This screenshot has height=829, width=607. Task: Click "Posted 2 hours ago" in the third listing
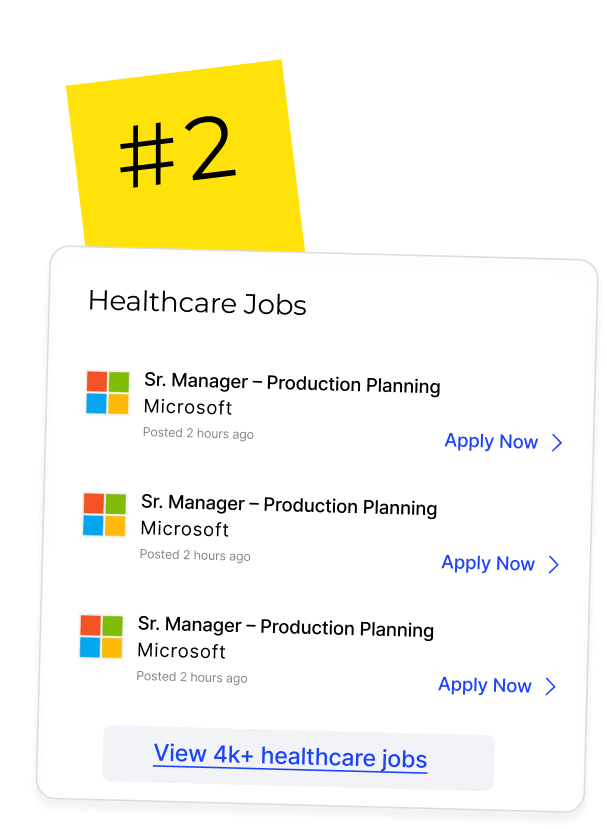click(192, 677)
